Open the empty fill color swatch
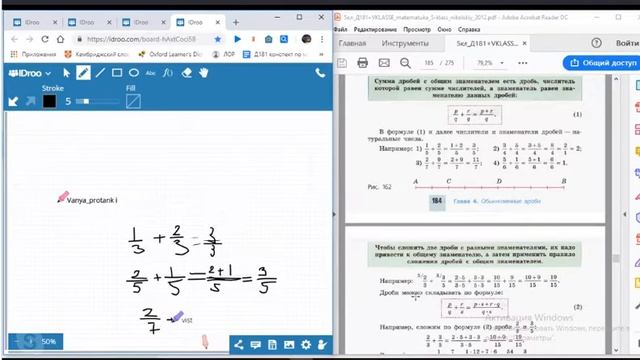This screenshot has width=640, height=360. (133, 101)
